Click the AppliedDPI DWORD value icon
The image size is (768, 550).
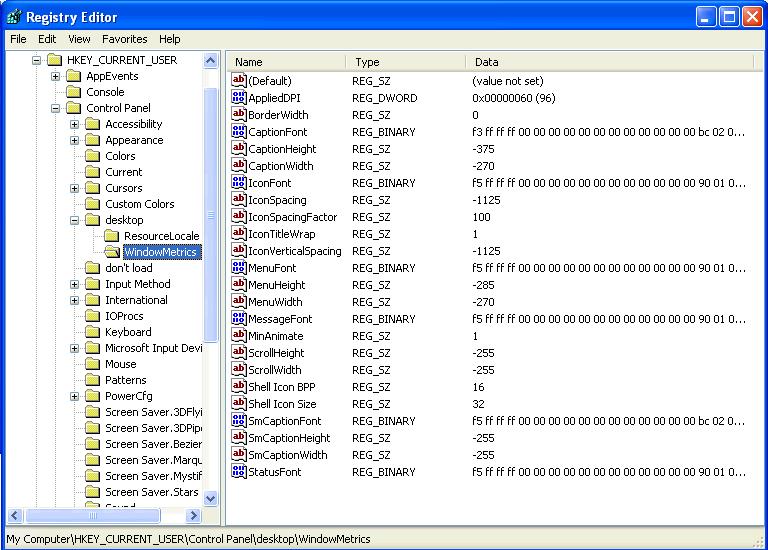tap(239, 97)
